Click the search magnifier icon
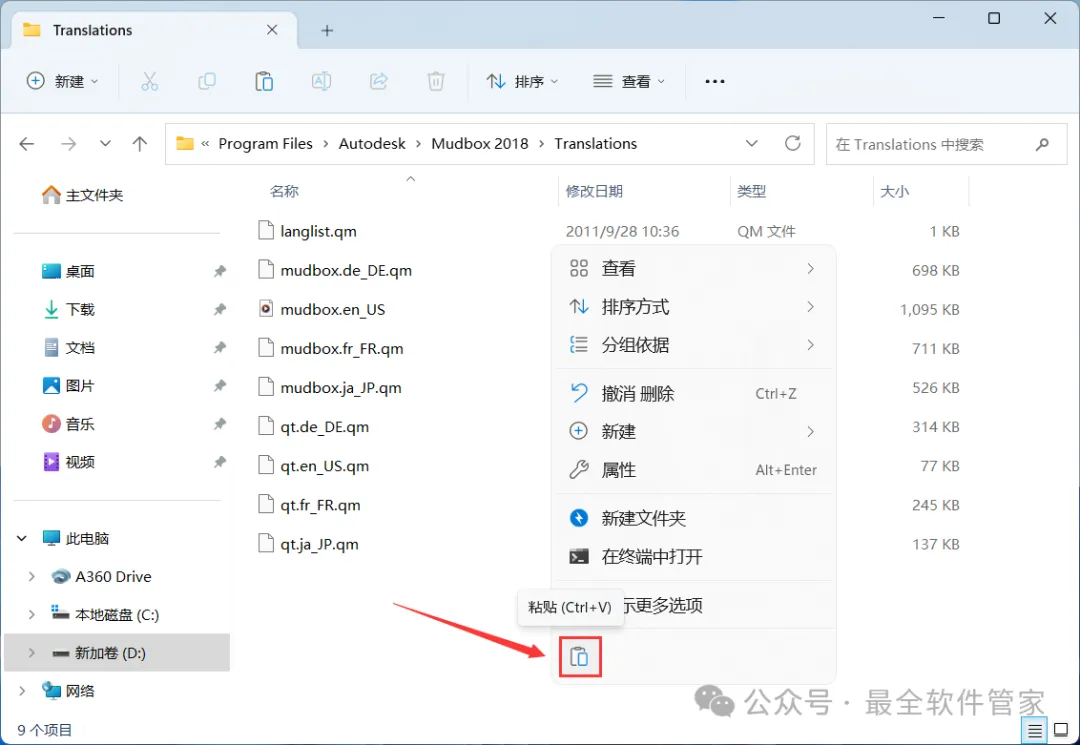Image resolution: width=1080 pixels, height=745 pixels. point(1042,144)
